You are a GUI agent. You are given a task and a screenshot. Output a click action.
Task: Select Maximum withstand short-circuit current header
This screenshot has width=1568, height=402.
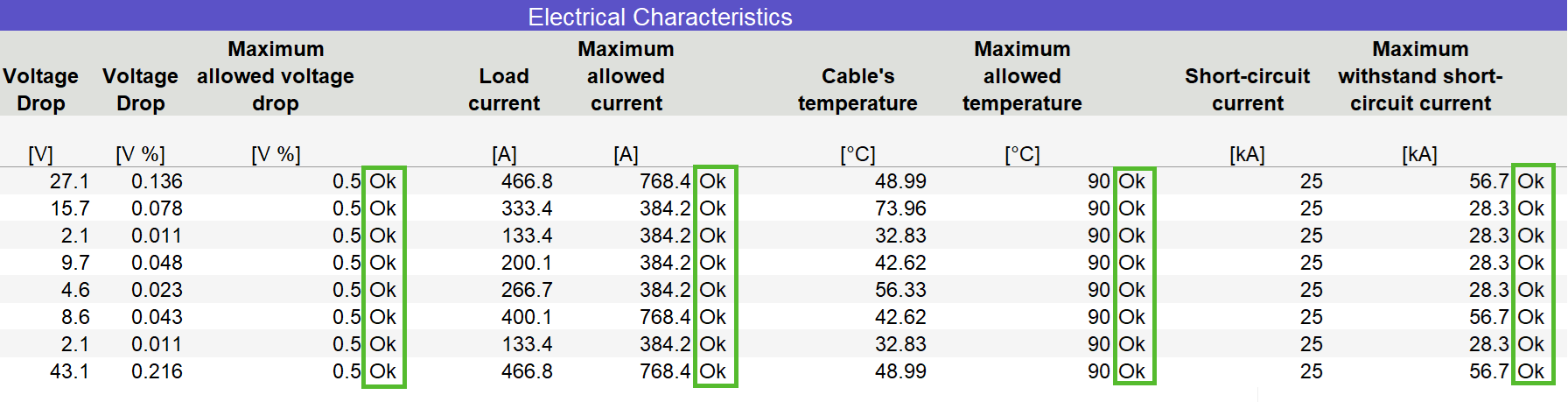1420,76
